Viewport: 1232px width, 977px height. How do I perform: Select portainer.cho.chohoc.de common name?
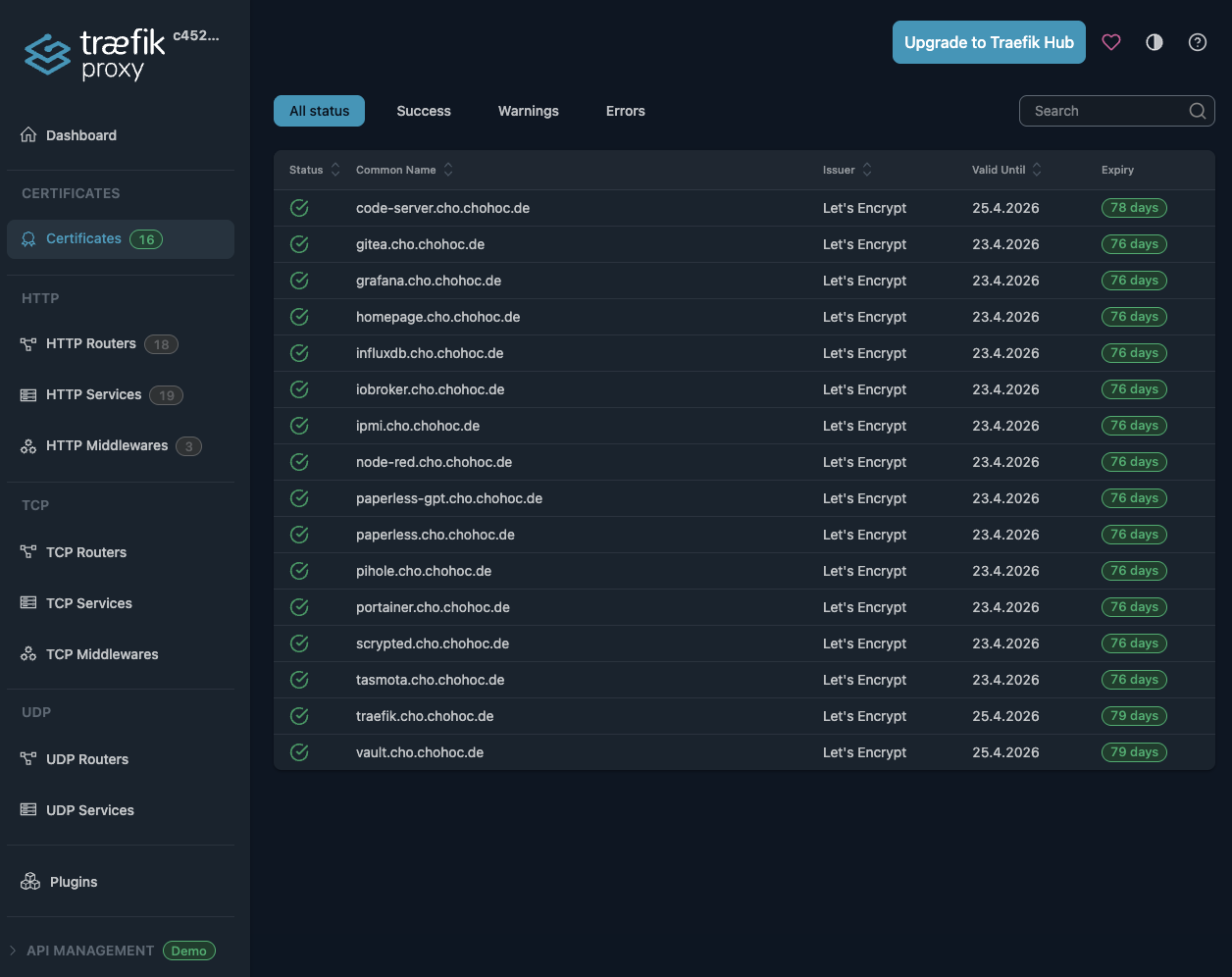click(433, 607)
